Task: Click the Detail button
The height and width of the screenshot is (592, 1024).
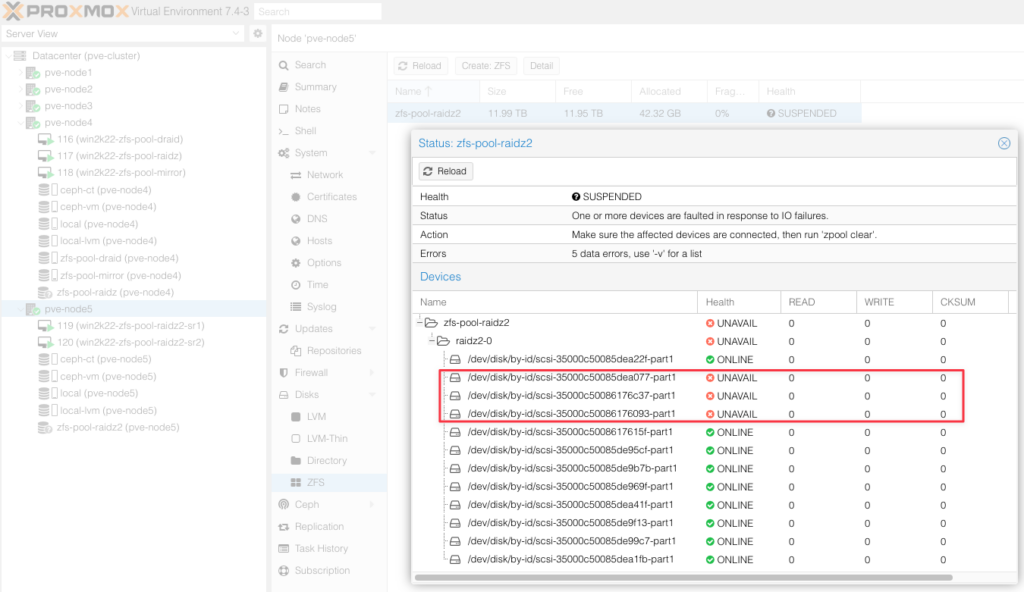Action: [x=541, y=65]
